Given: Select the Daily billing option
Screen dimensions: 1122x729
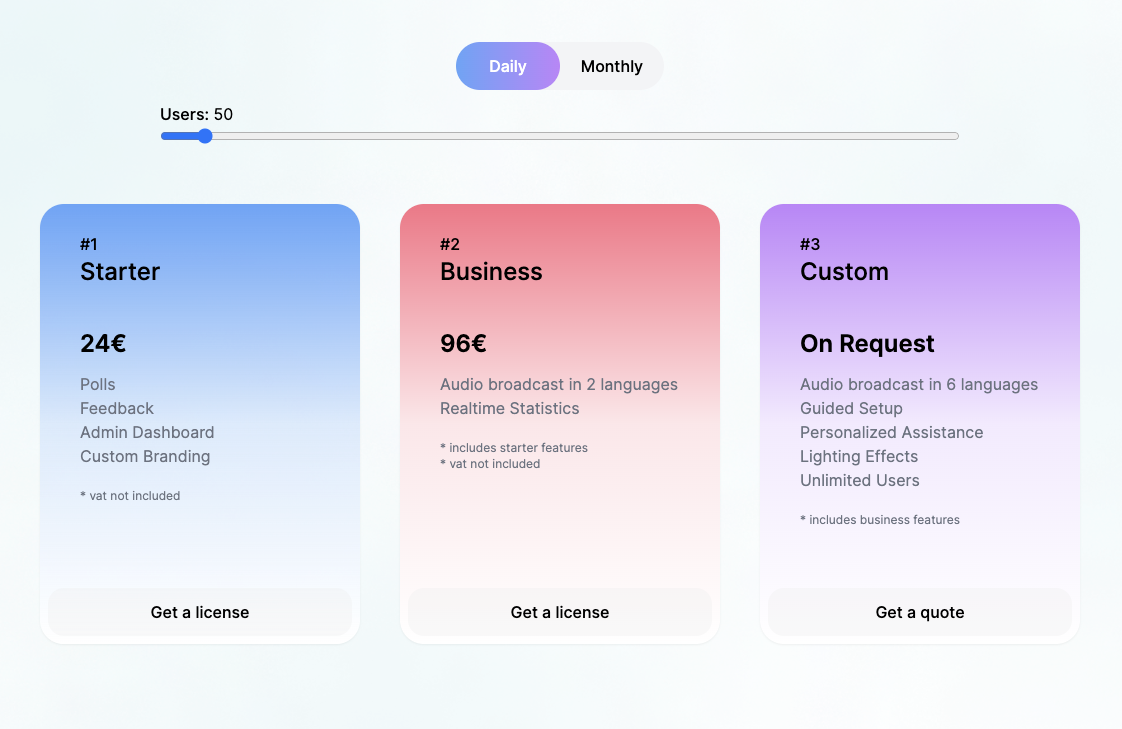Looking at the screenshot, I should [507, 66].
